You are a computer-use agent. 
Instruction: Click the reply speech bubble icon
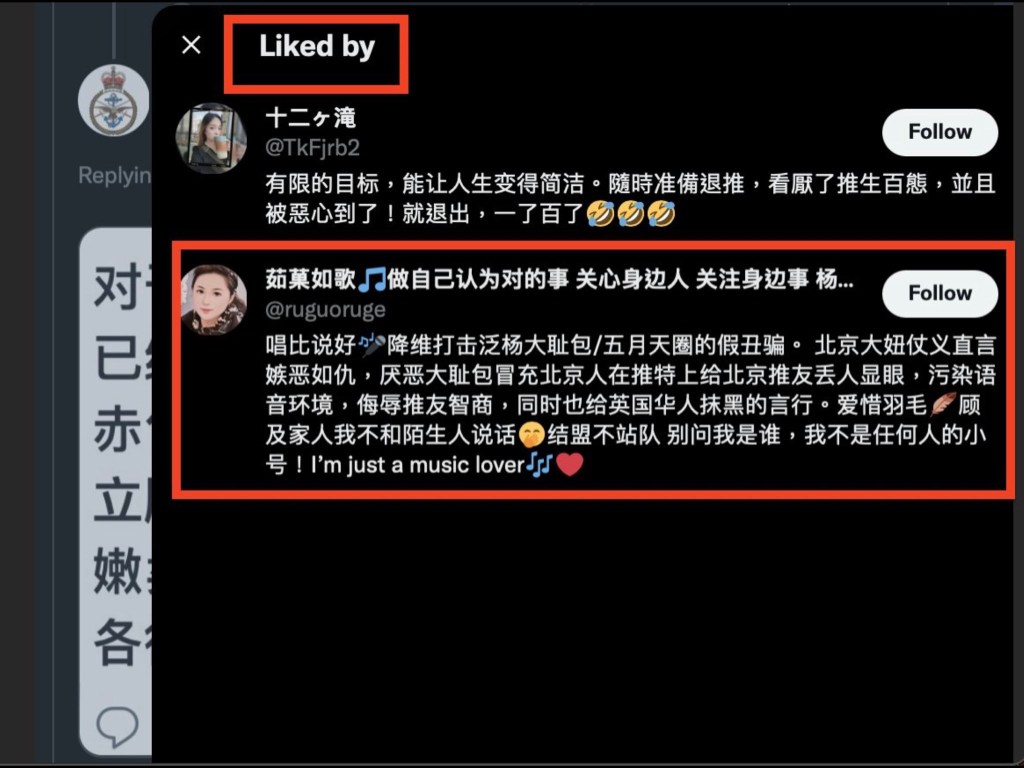[118, 725]
